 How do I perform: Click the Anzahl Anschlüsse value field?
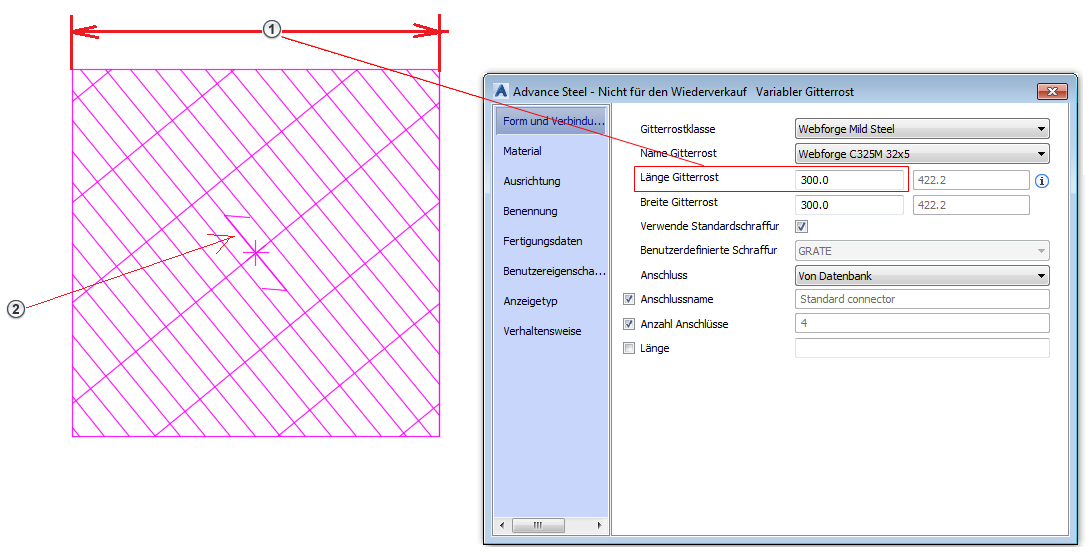922,323
